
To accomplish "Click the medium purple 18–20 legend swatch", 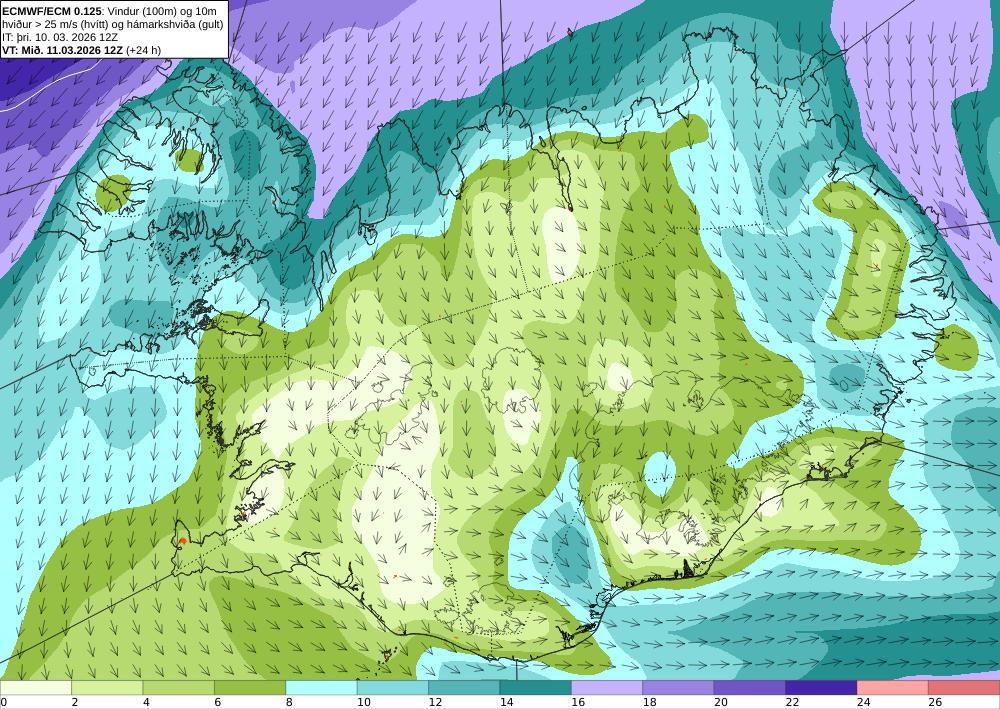I will coord(679,688).
